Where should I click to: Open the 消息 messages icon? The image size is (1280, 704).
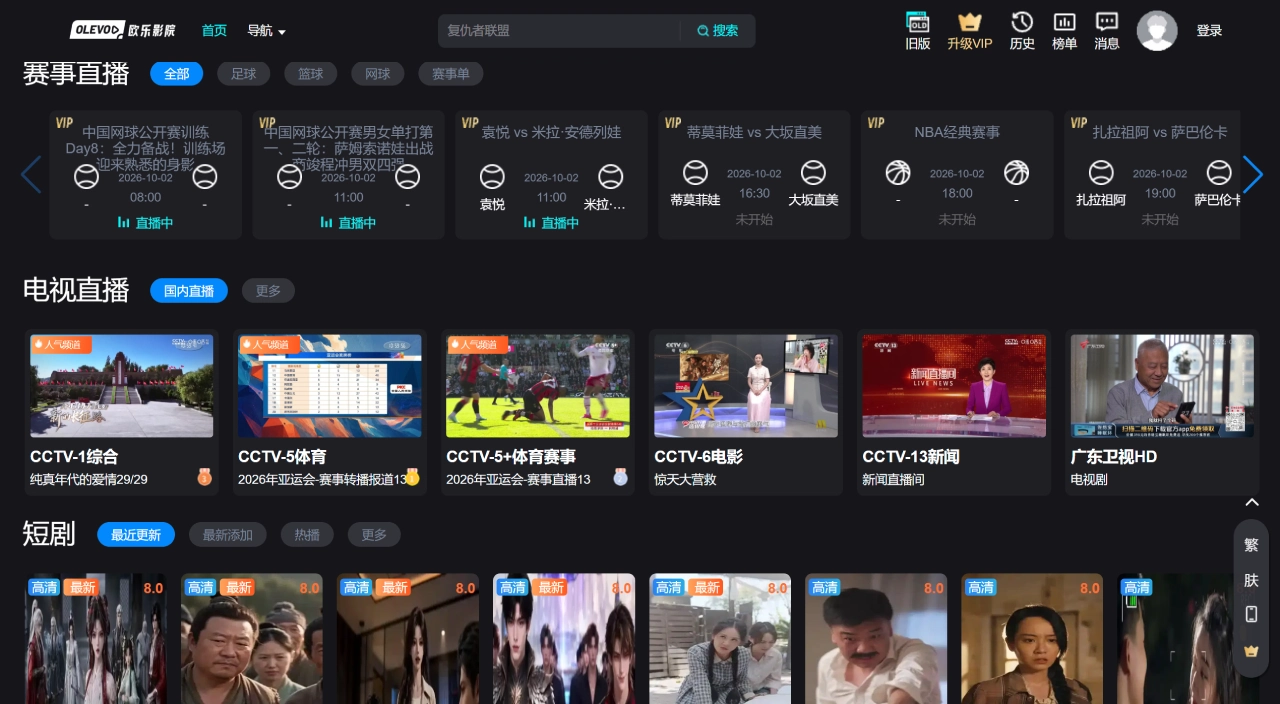coord(1106,22)
